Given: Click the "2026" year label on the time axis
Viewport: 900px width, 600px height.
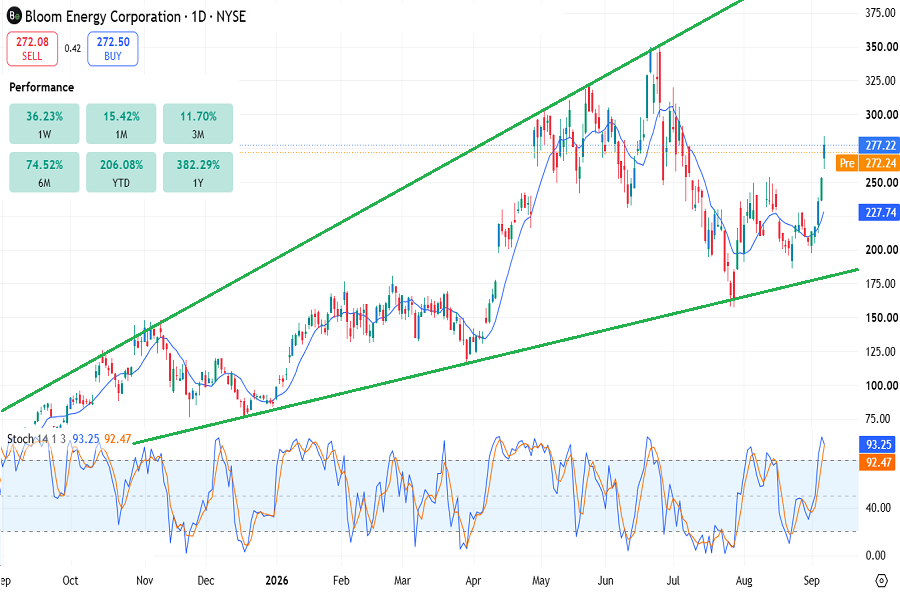Looking at the screenshot, I should (277, 580).
